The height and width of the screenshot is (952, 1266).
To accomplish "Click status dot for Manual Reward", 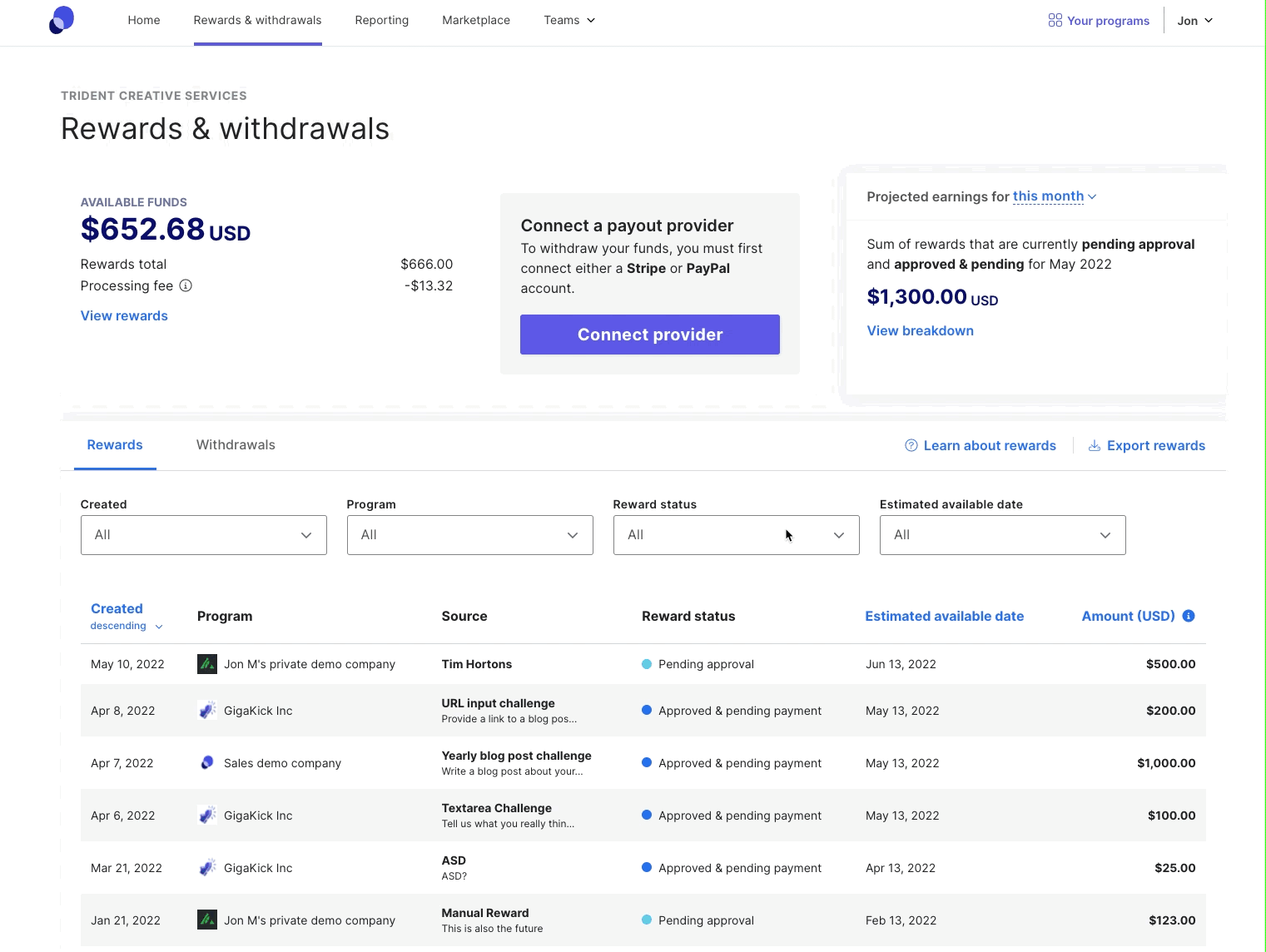I will (647, 920).
